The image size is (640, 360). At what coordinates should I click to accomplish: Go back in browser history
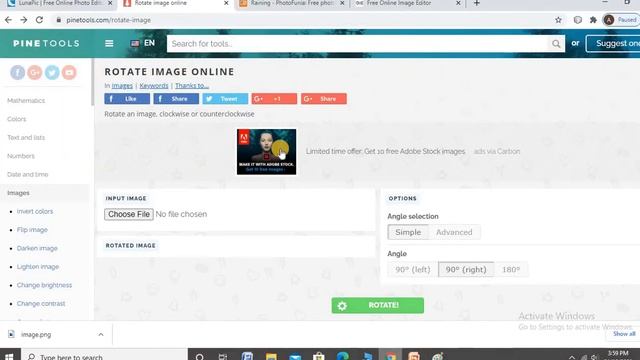tap(8, 20)
